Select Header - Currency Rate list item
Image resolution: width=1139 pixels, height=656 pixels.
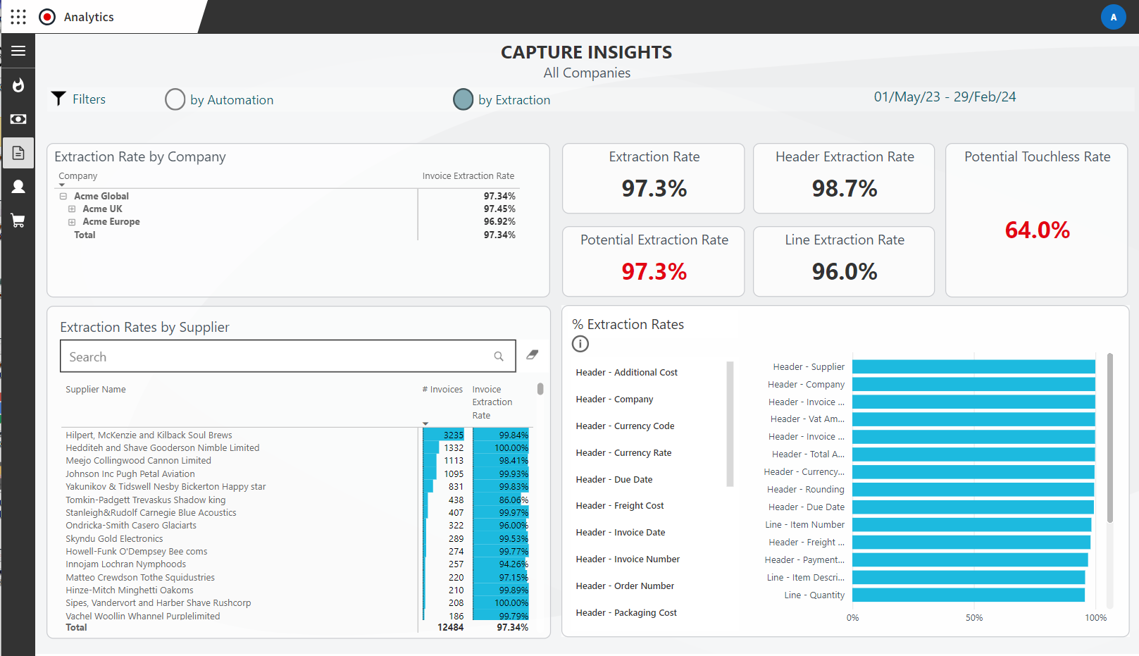[x=623, y=453]
